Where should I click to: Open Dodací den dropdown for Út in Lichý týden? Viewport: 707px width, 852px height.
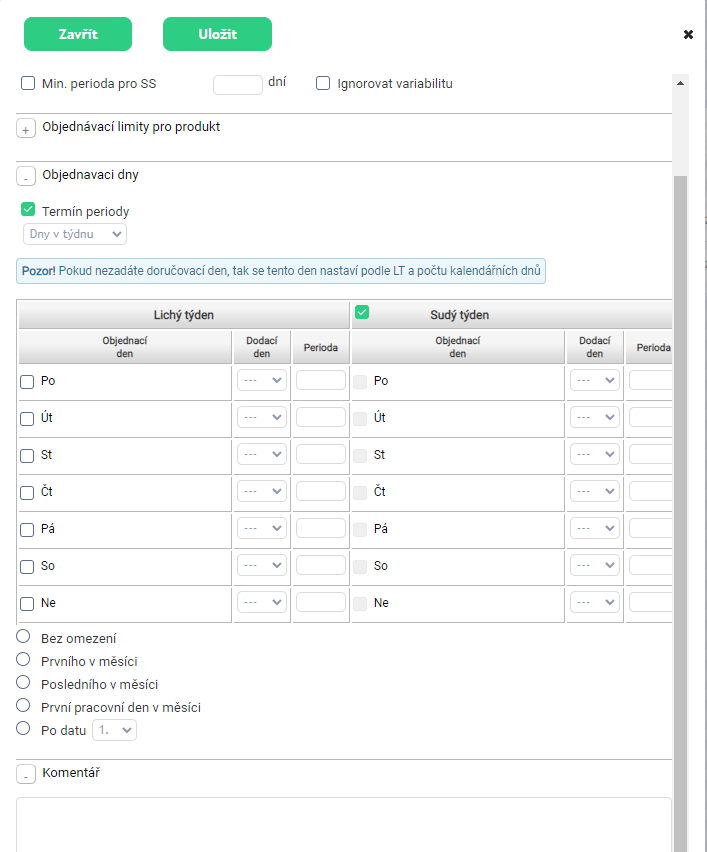tap(262, 418)
